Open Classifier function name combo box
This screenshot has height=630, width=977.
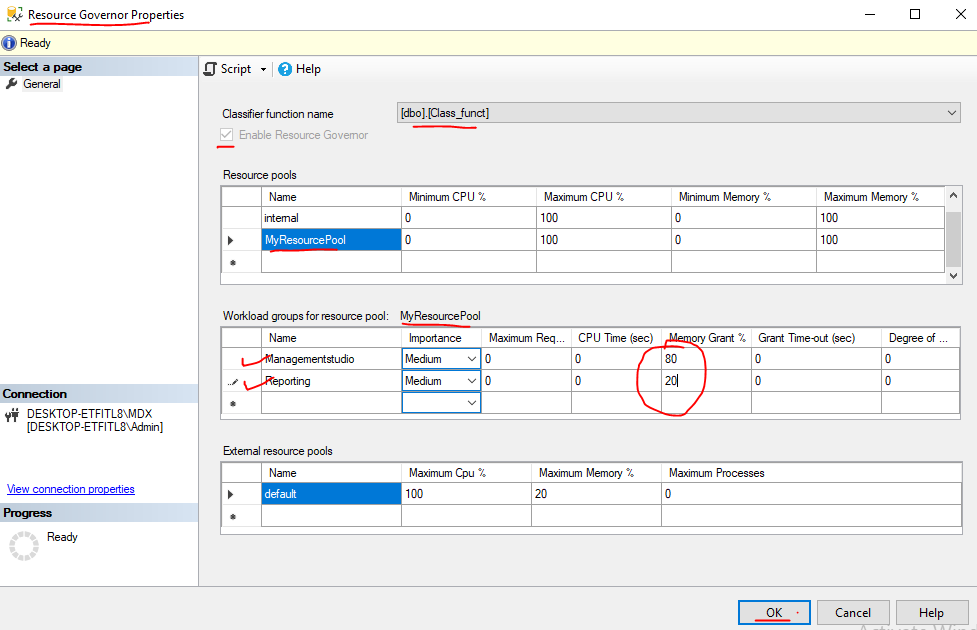click(679, 113)
